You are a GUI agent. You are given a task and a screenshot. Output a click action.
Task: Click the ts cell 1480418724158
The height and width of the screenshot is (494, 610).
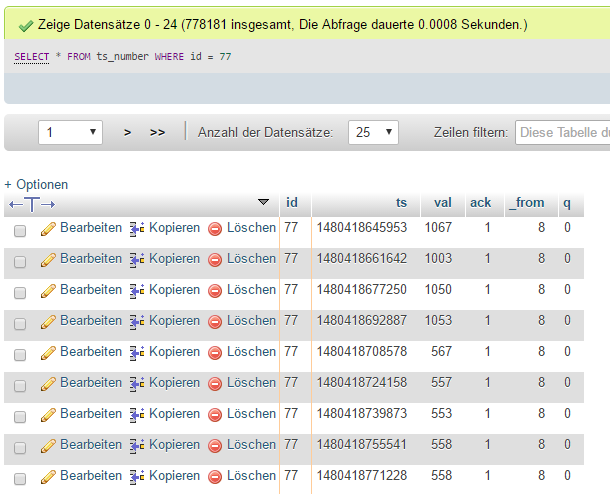point(362,383)
